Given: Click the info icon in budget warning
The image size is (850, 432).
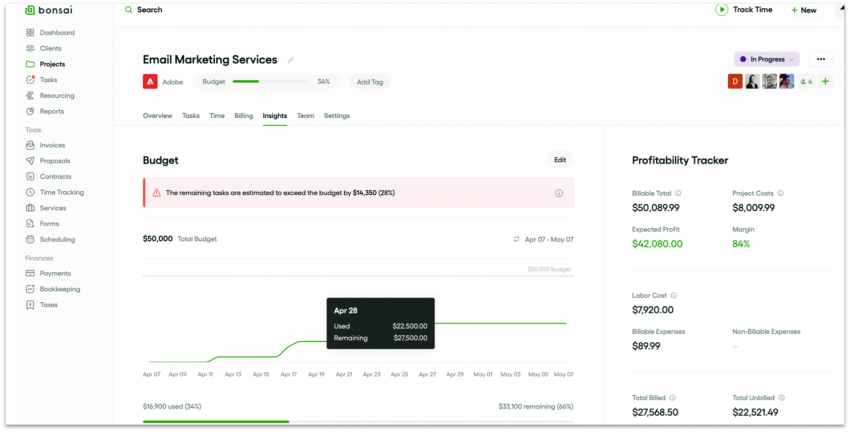Looking at the screenshot, I should [558, 193].
